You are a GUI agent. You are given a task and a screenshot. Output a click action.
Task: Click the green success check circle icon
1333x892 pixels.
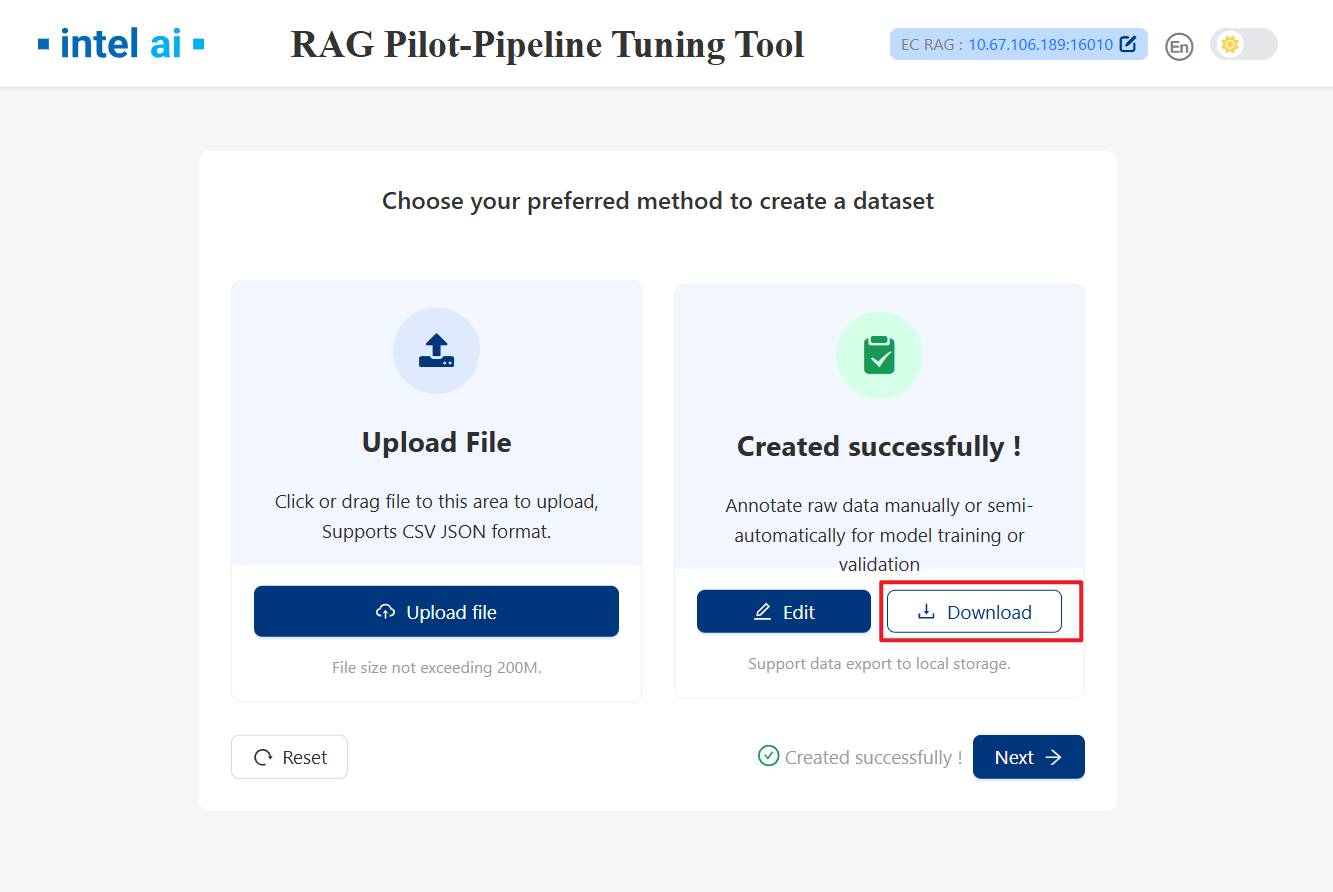coord(768,756)
